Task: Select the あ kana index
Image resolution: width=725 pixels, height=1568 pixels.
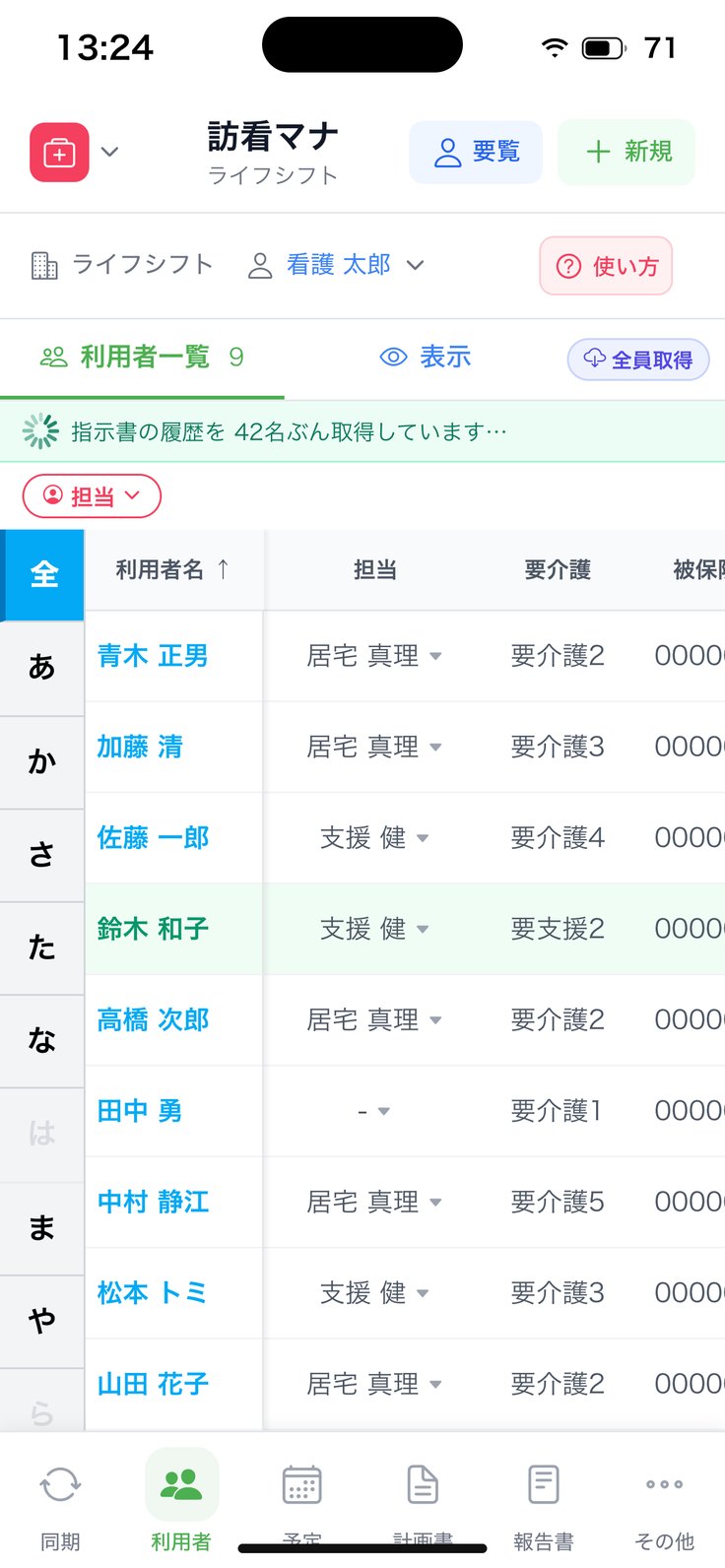Action: (41, 668)
